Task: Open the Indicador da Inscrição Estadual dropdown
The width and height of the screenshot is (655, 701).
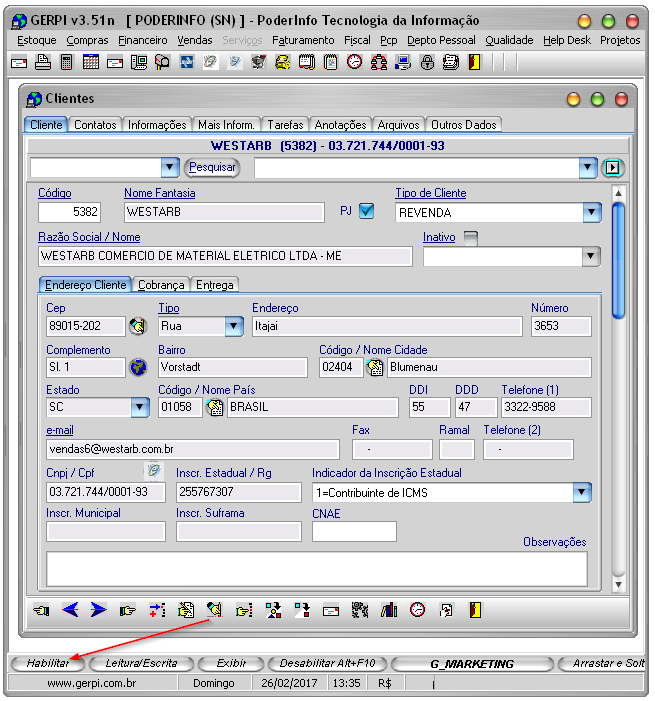Action: [582, 492]
